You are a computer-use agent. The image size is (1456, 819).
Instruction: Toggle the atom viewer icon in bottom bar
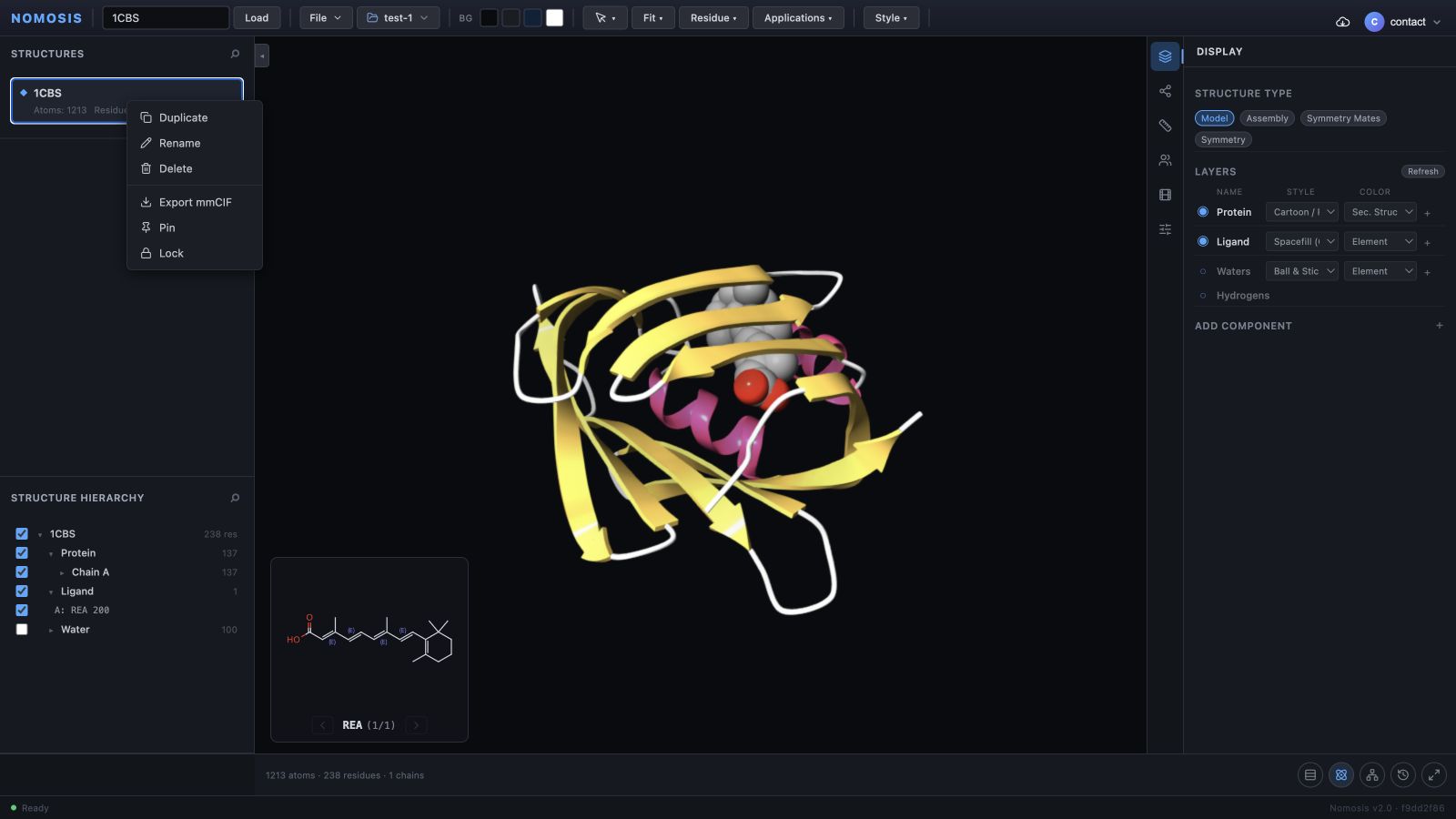point(1341,775)
